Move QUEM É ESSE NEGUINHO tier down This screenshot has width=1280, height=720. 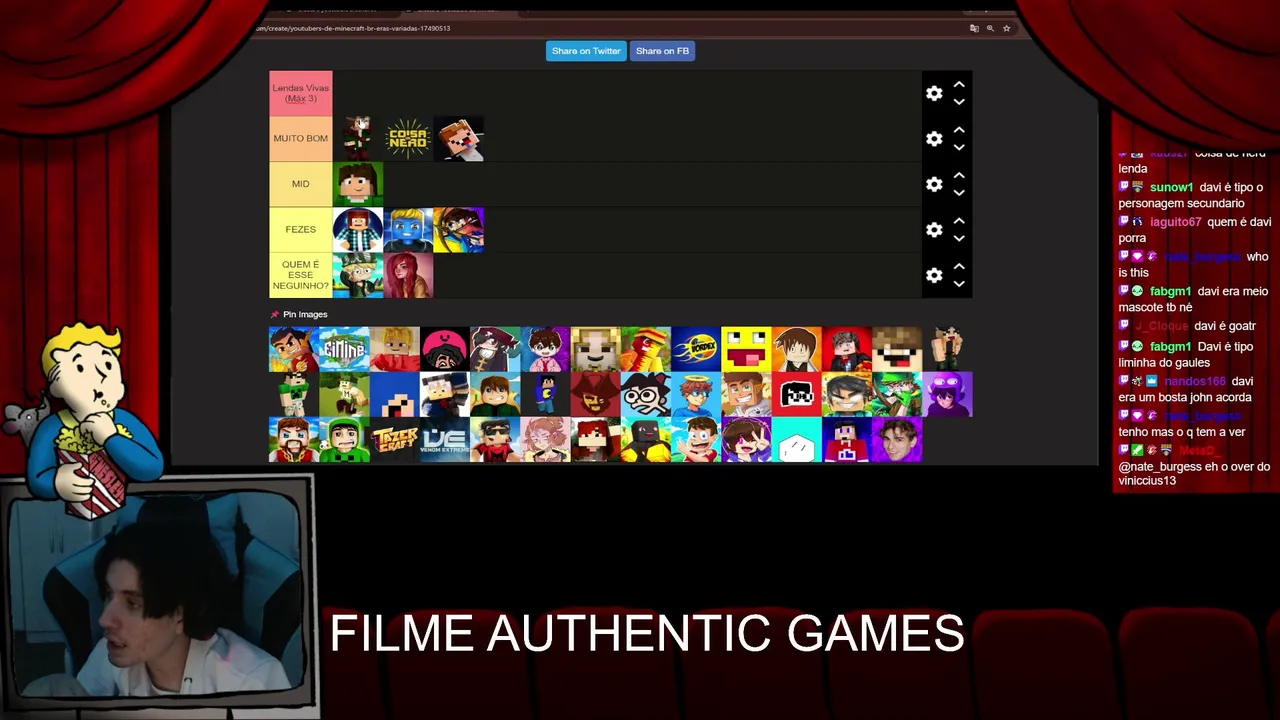[959, 284]
